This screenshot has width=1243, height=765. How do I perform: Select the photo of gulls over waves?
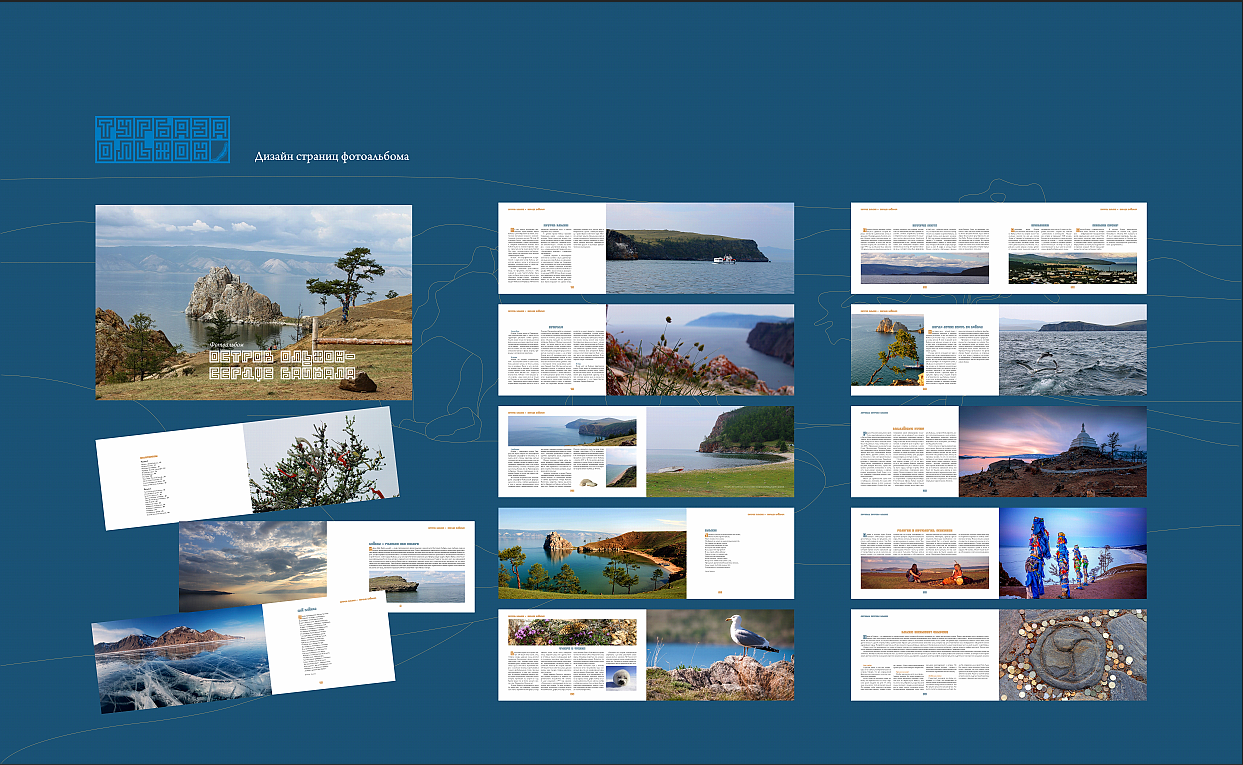(1073, 350)
